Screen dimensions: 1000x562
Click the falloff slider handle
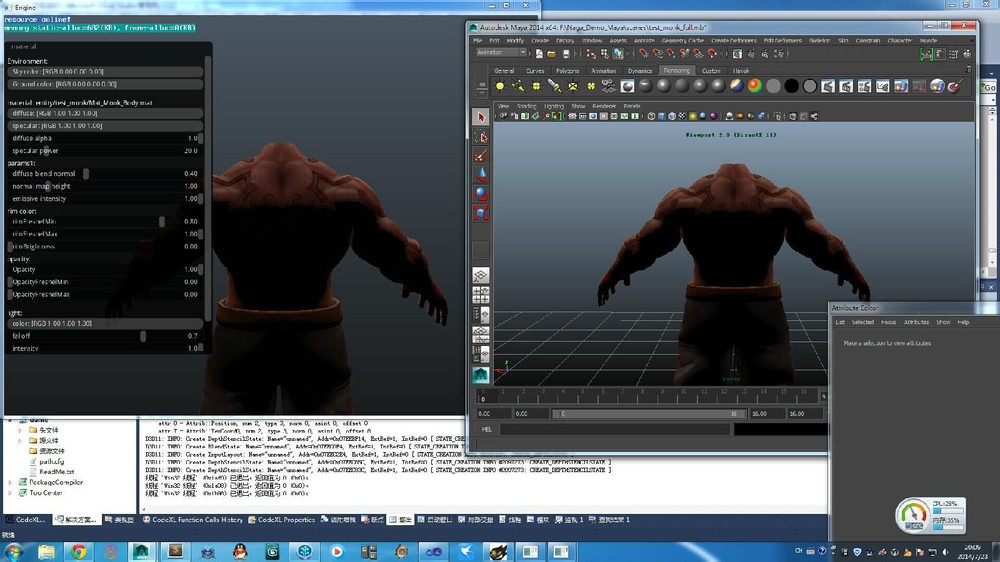pos(143,336)
